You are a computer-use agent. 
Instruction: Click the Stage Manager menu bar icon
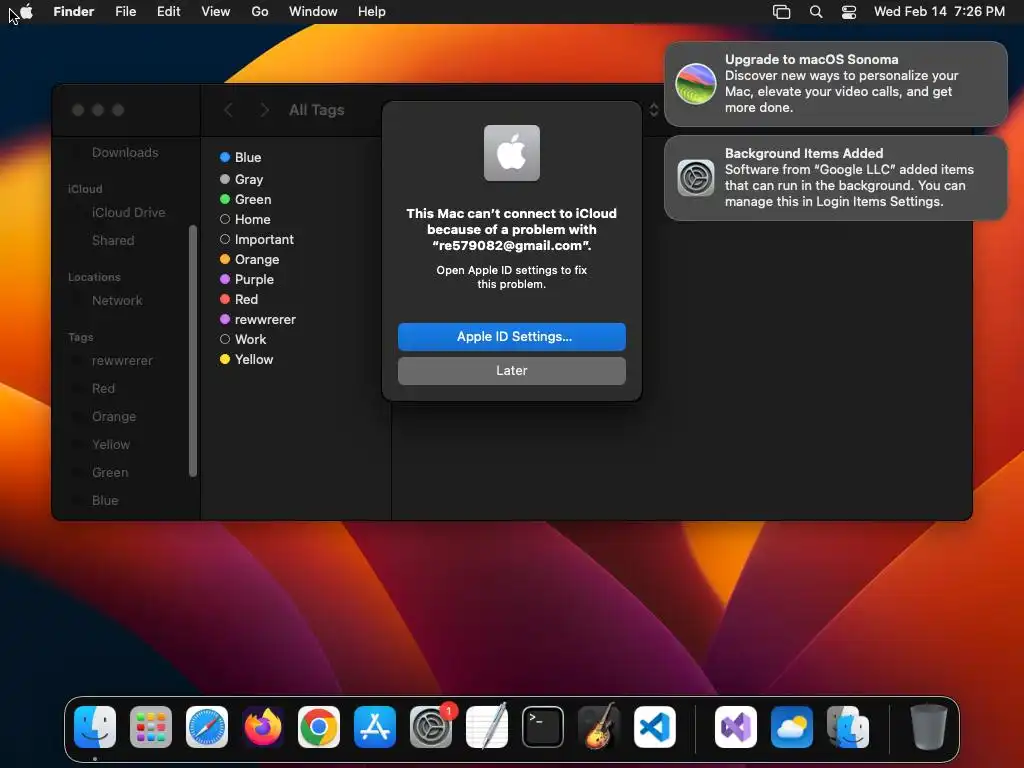click(782, 12)
